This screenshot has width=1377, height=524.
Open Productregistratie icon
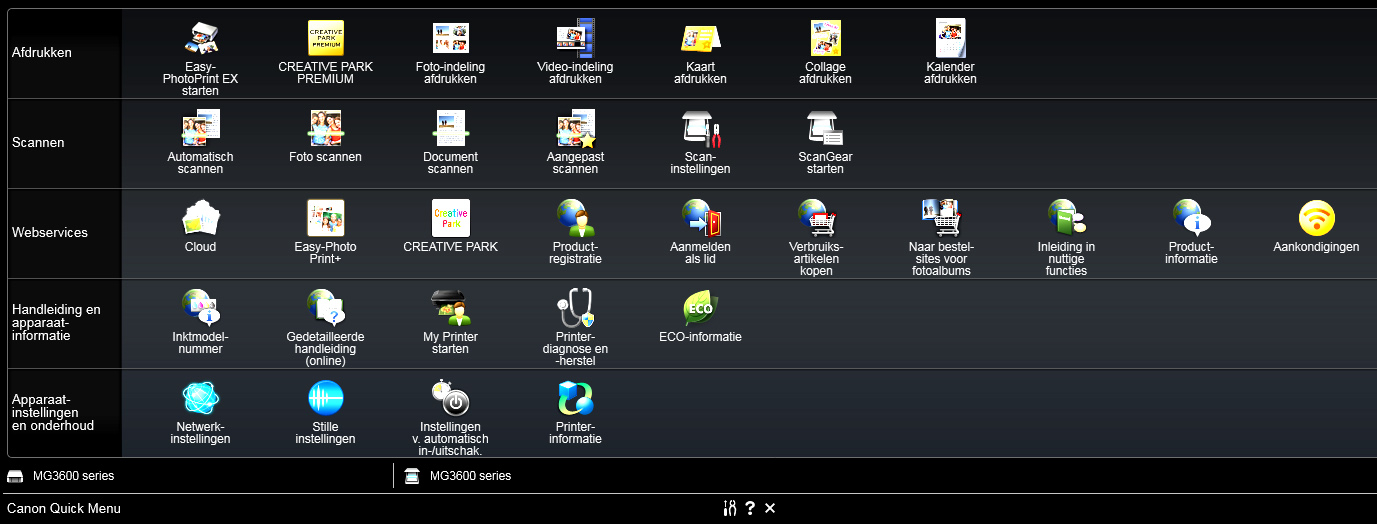pos(575,218)
